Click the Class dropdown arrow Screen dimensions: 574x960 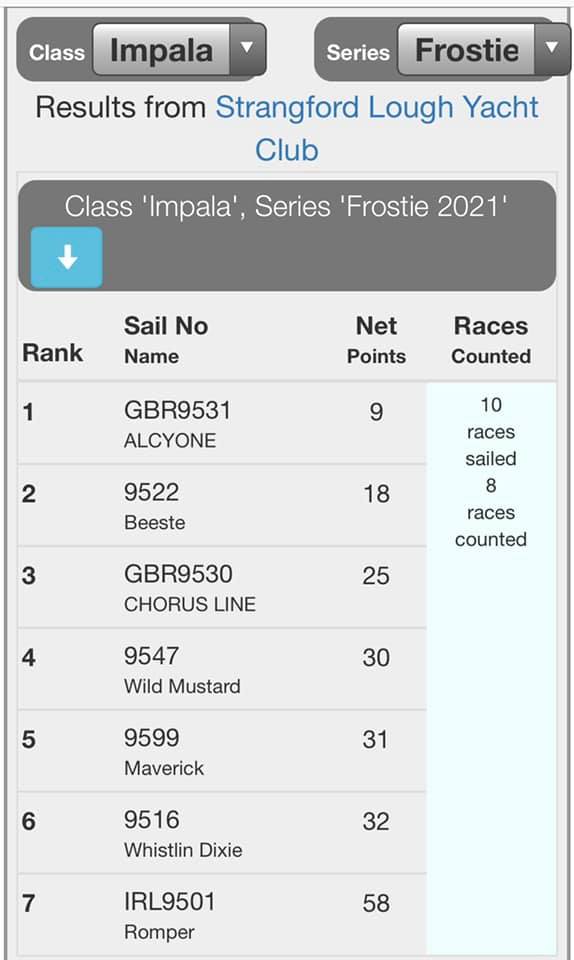[x=247, y=49]
